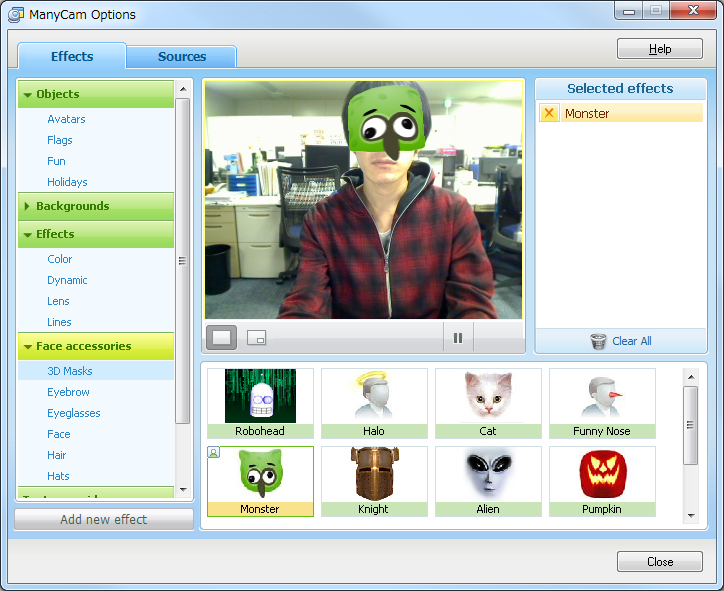
Task: Choose the Cat mask thumbnail
Action: pyautogui.click(x=488, y=403)
